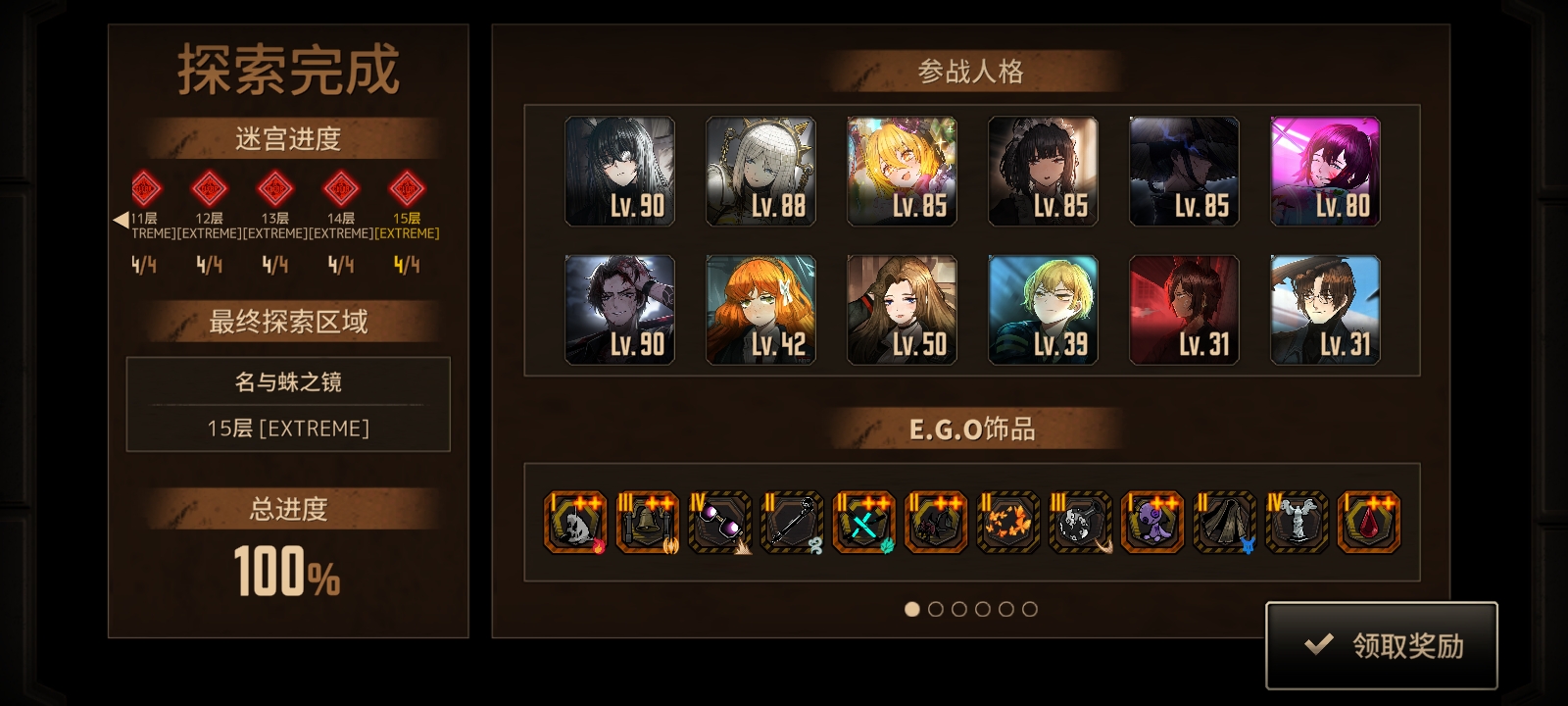Switch to second E.G.O gift page dot

click(935, 609)
